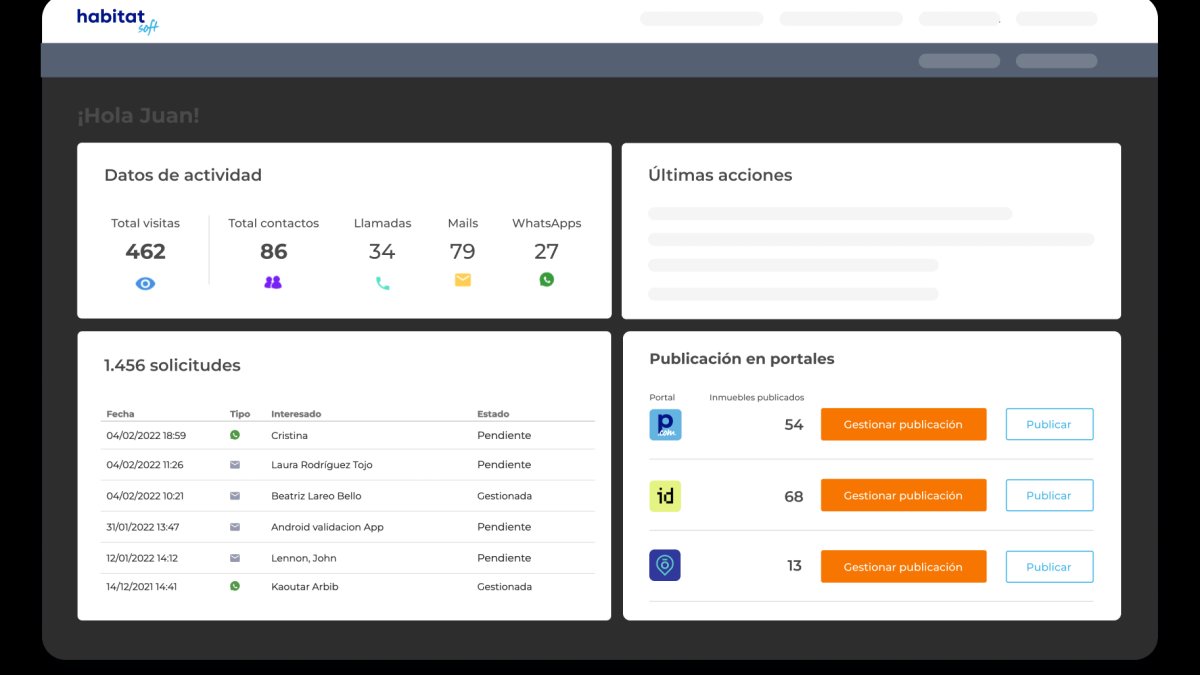Click the WhatsApp type icon in Cristina's row
Viewport: 1200px width, 675px height.
[x=235, y=435]
